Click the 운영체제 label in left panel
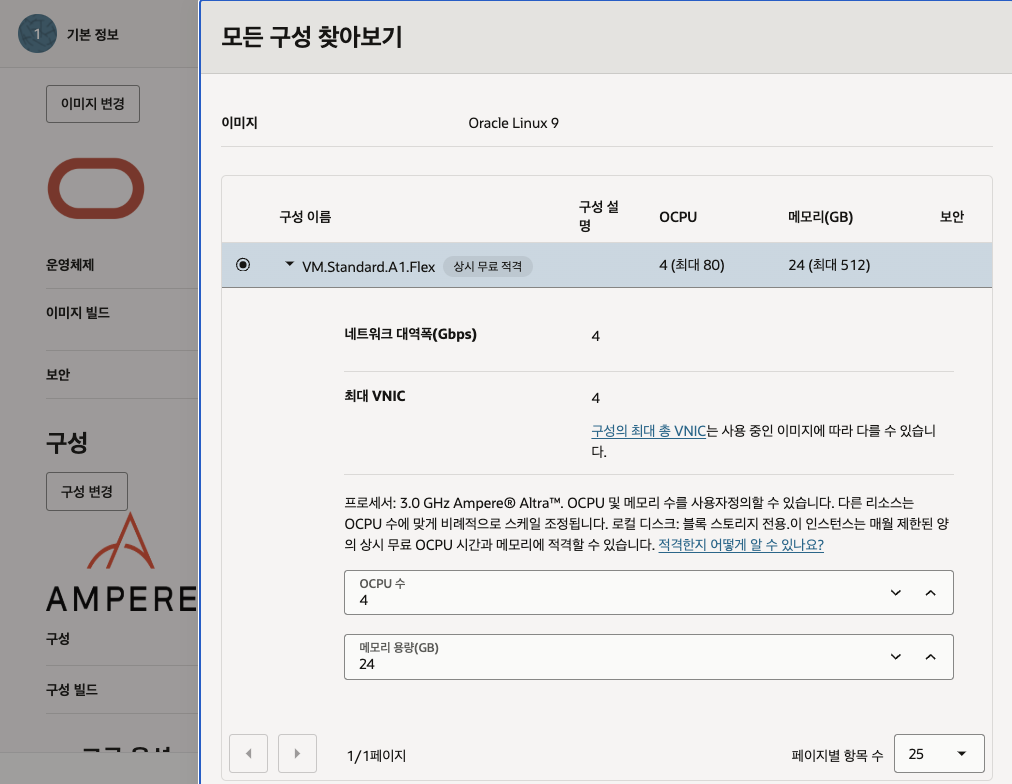Viewport: 1012px width, 784px height. click(x=70, y=265)
